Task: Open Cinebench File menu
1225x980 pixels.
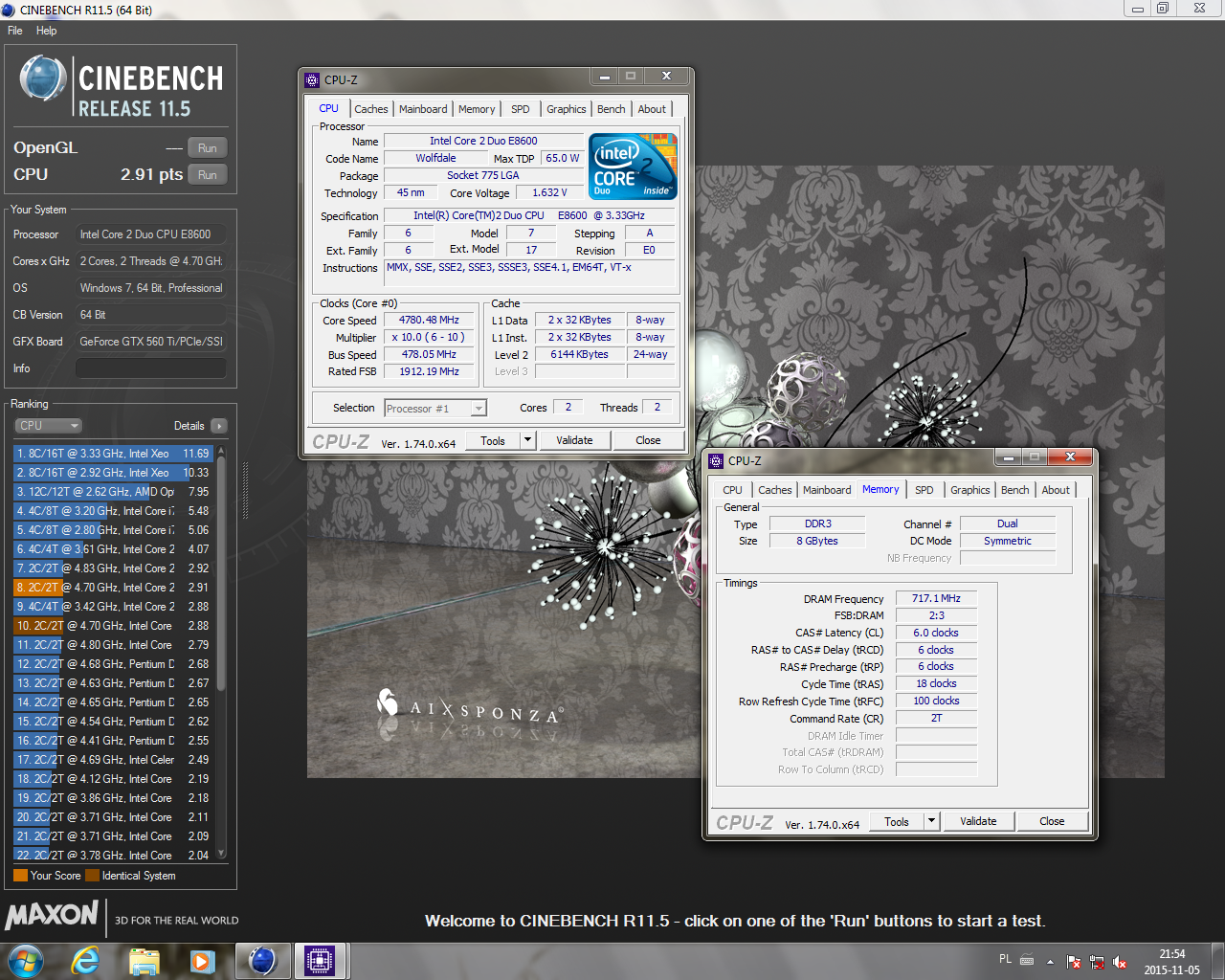Action: (15, 31)
